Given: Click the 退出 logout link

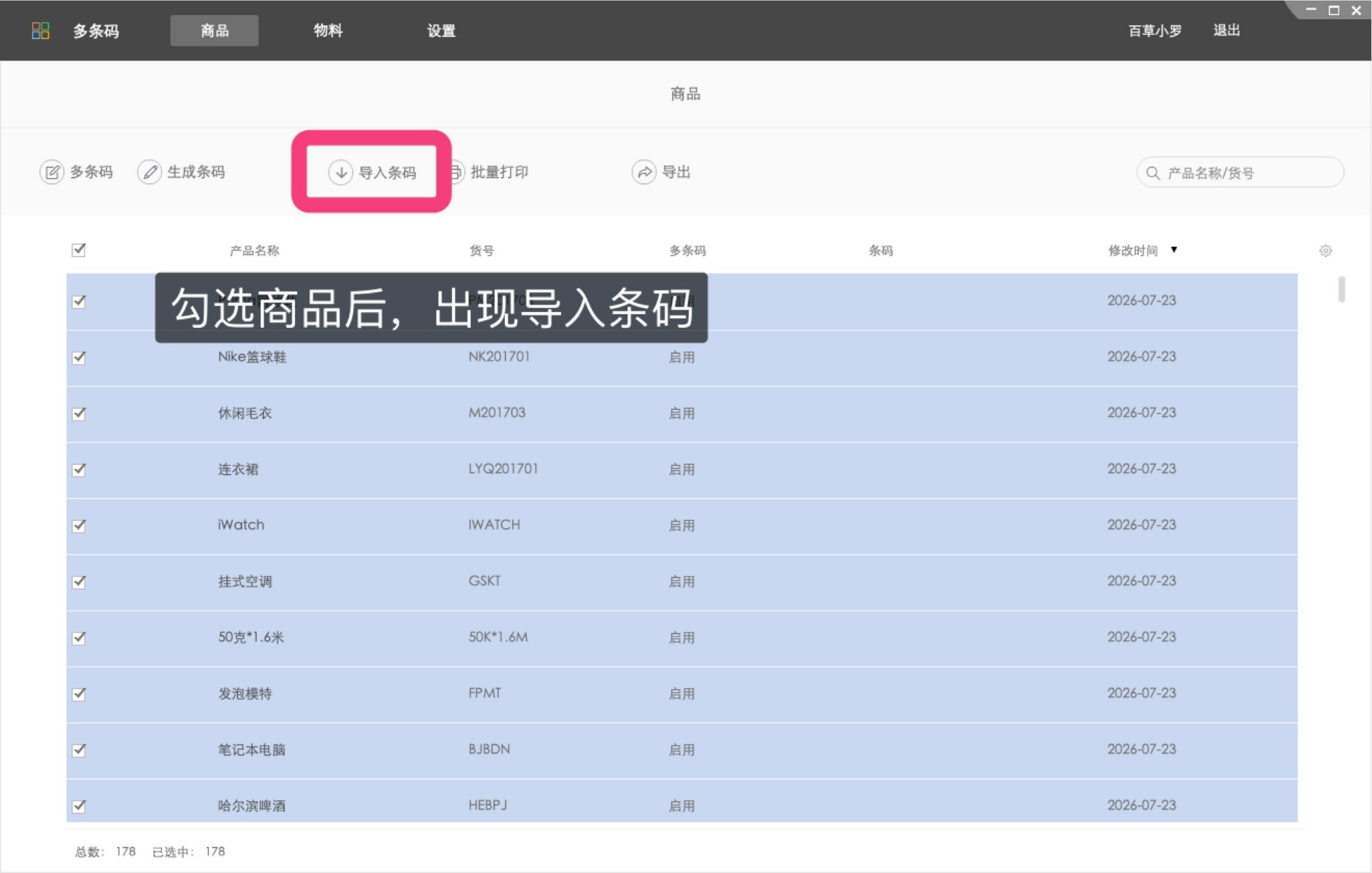Looking at the screenshot, I should [x=1227, y=30].
